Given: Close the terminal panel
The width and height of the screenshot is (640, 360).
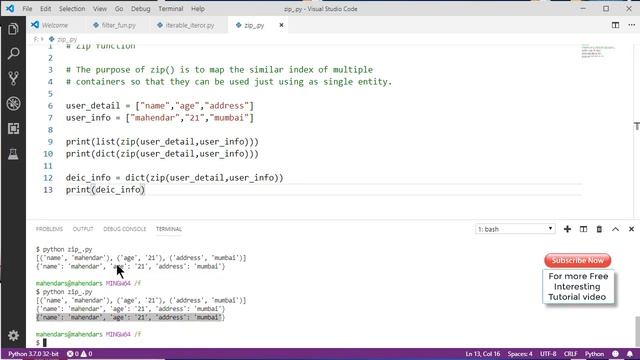Looking at the screenshot, I should tap(631, 229).
